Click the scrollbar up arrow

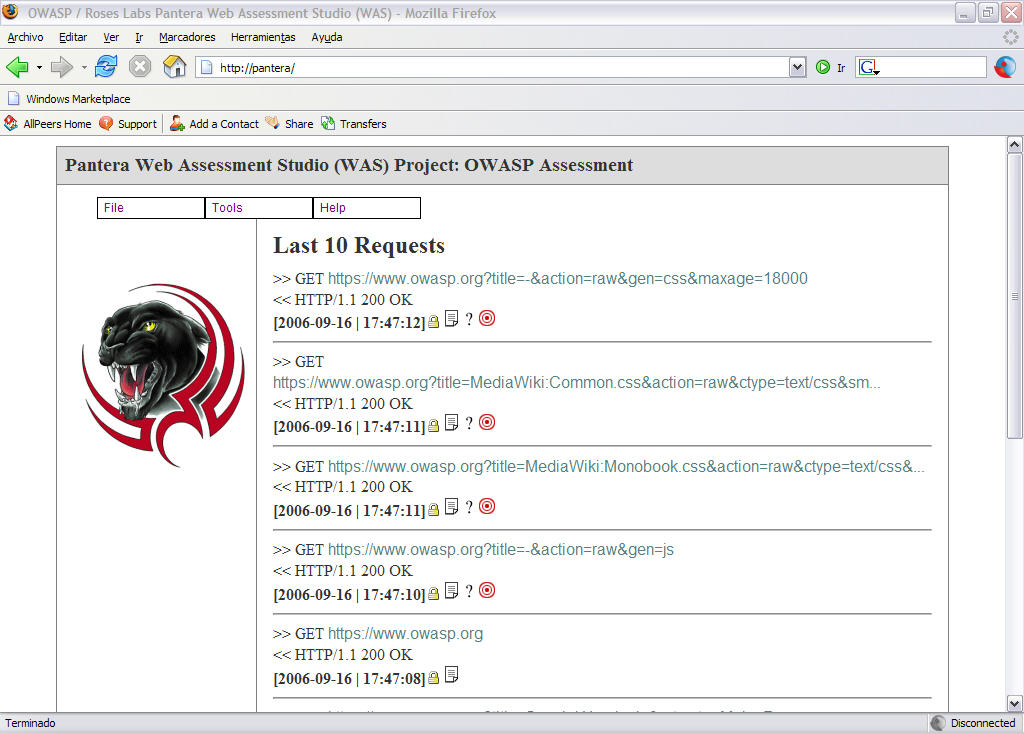[1014, 144]
